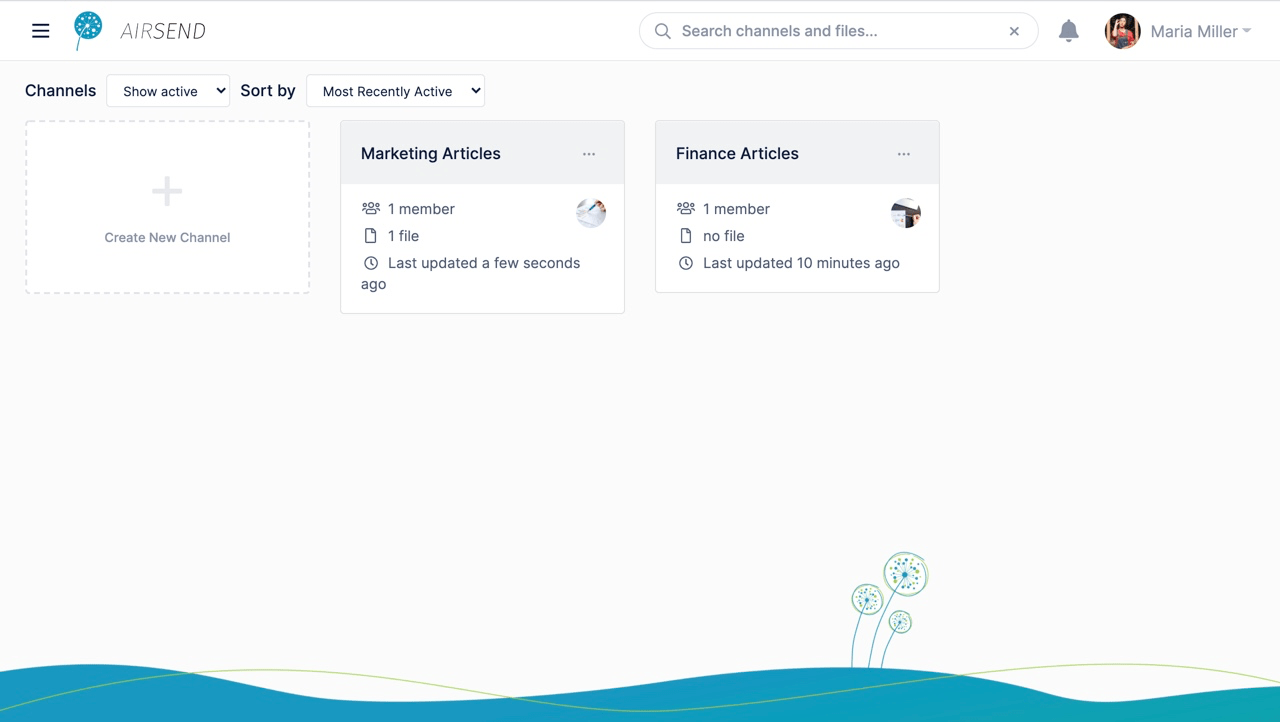The height and width of the screenshot is (722, 1280).
Task: Expand the Maria Miller user menu
Action: pos(1201,31)
